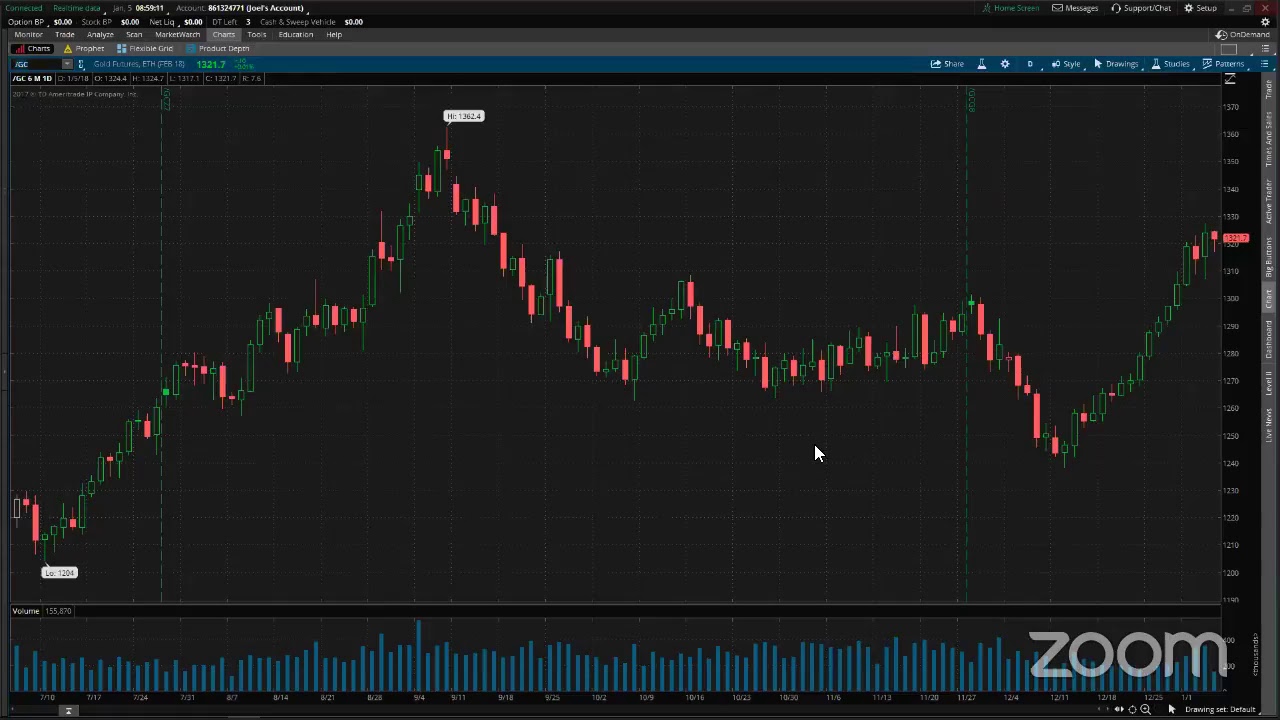Screen dimensions: 1280x720
Task: Open the list menu beside grid selector
Action: (x=1264, y=48)
